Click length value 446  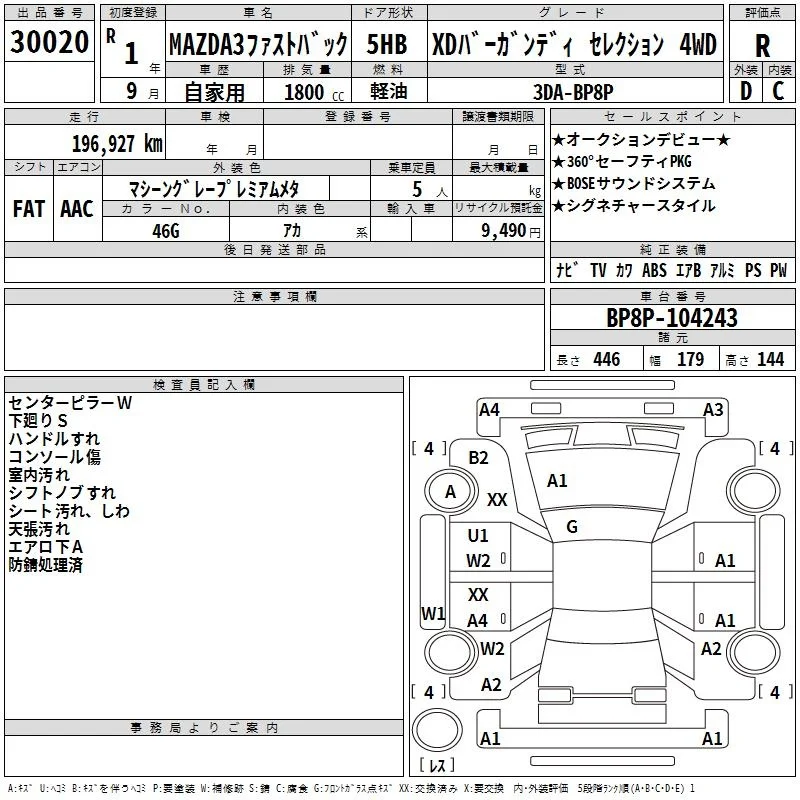(x=607, y=359)
